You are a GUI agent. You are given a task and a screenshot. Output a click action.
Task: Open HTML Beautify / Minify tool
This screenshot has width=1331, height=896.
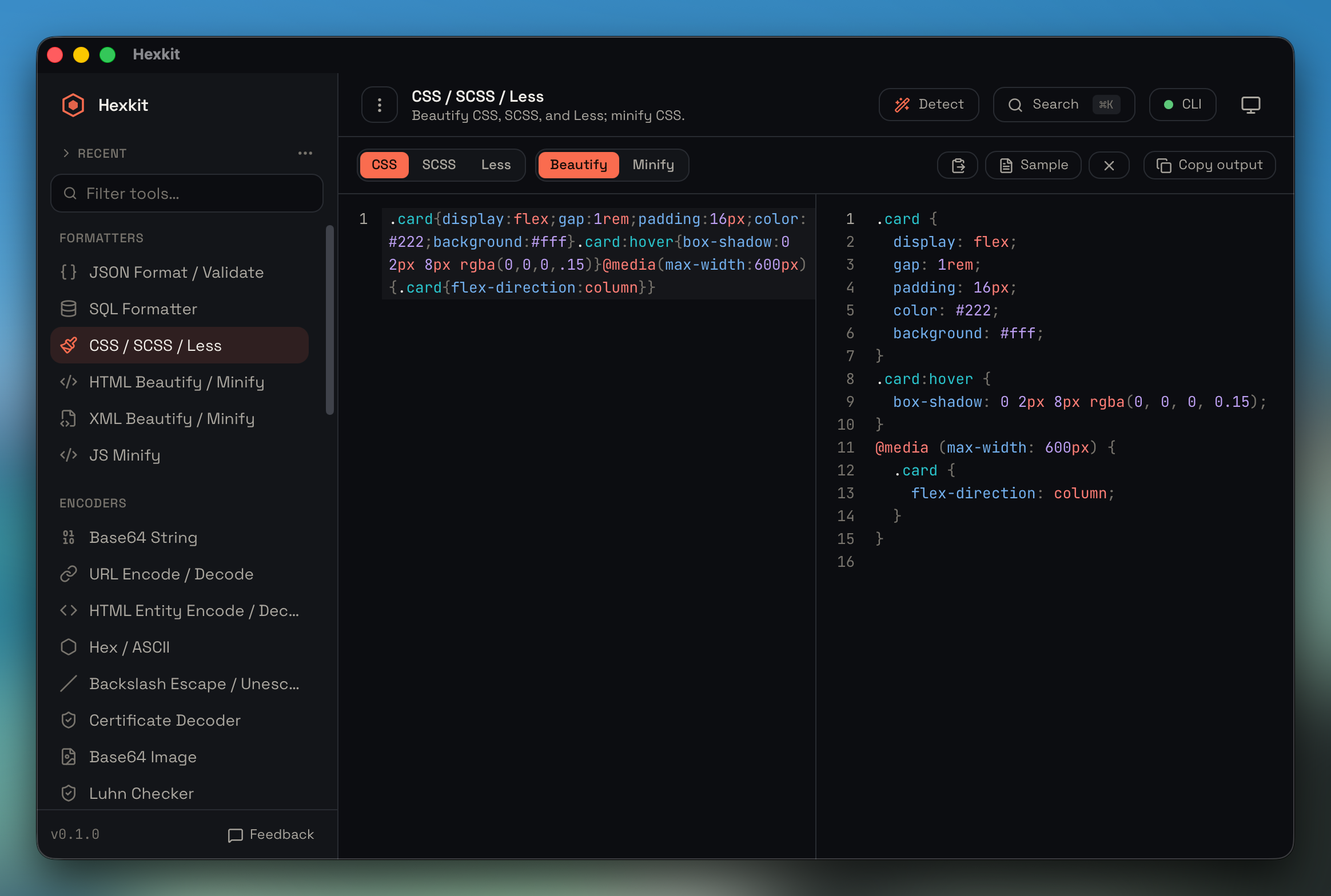click(x=180, y=382)
